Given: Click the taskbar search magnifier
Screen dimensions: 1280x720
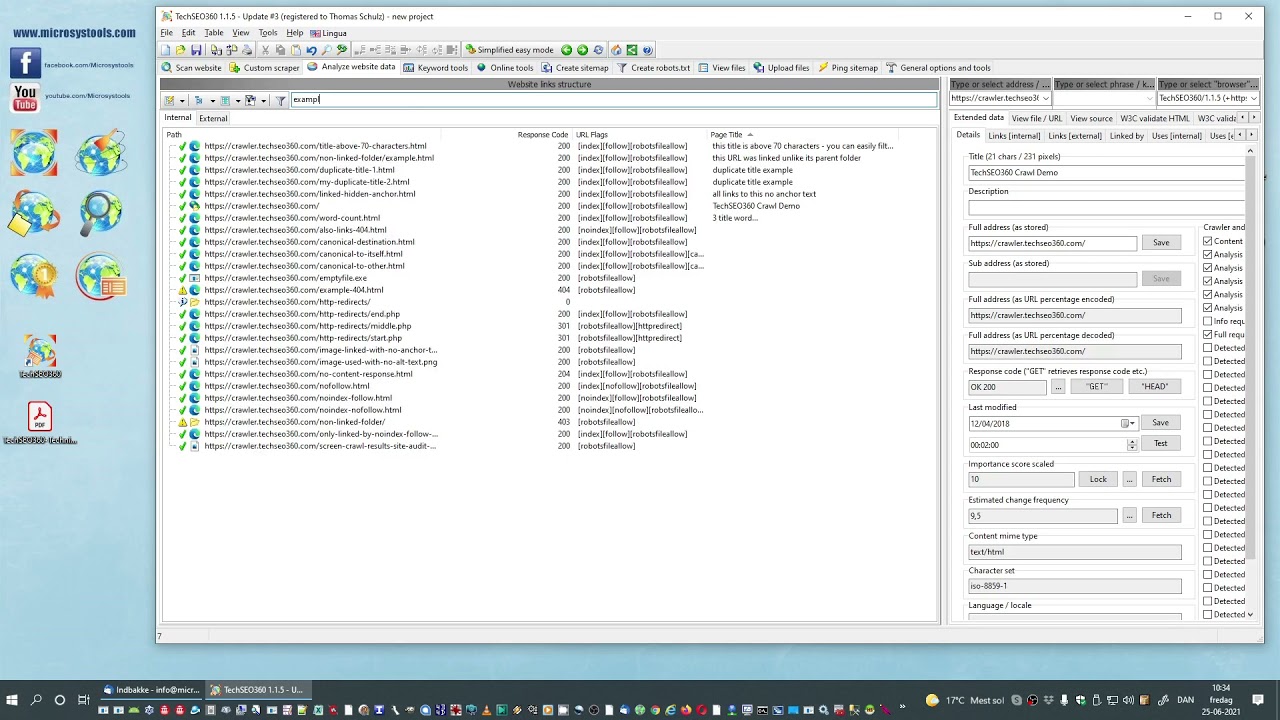Looking at the screenshot, I should (x=36, y=700).
